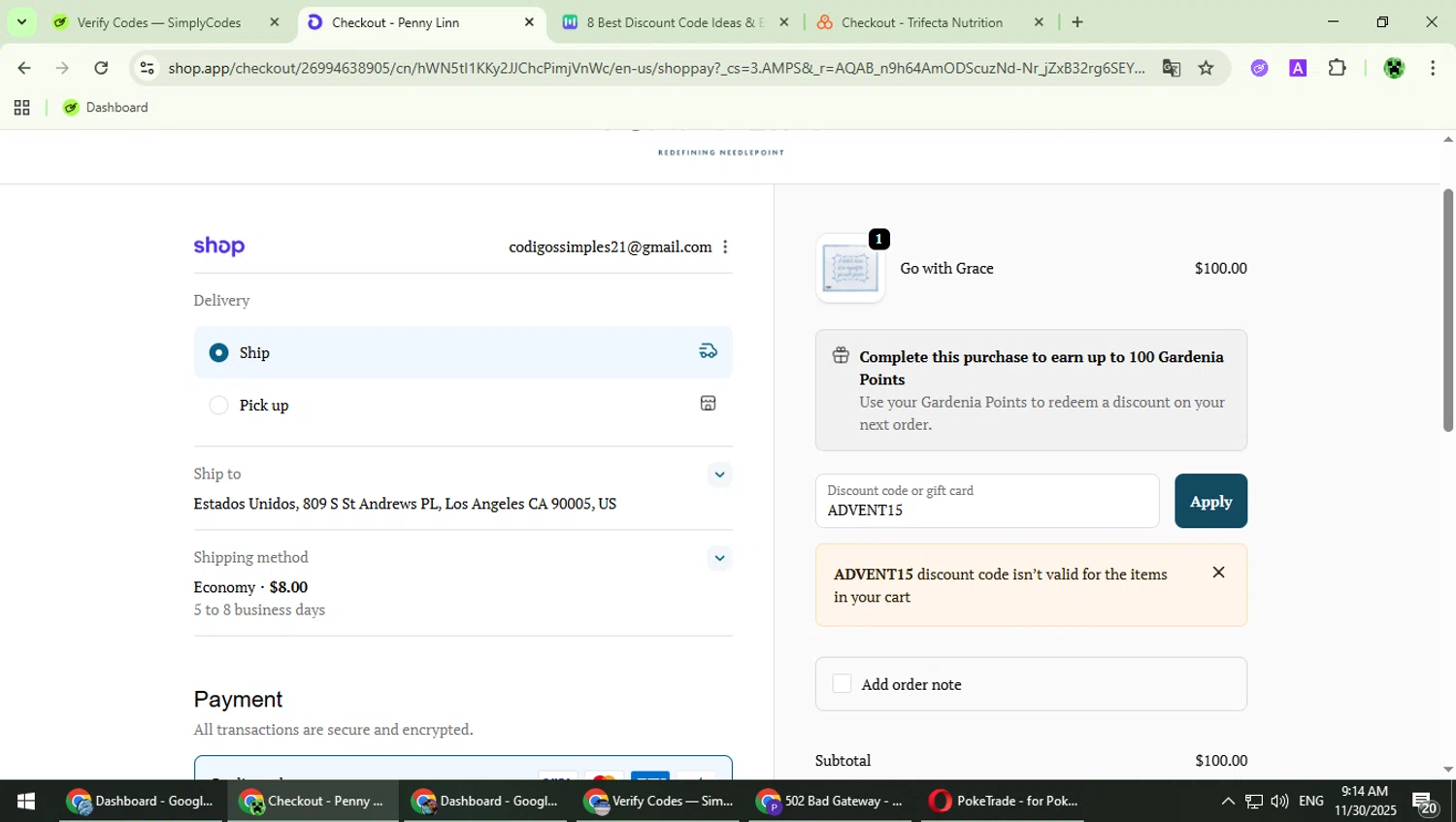1456x822 pixels.
Task: Click the address bar URL
Action: point(656,68)
